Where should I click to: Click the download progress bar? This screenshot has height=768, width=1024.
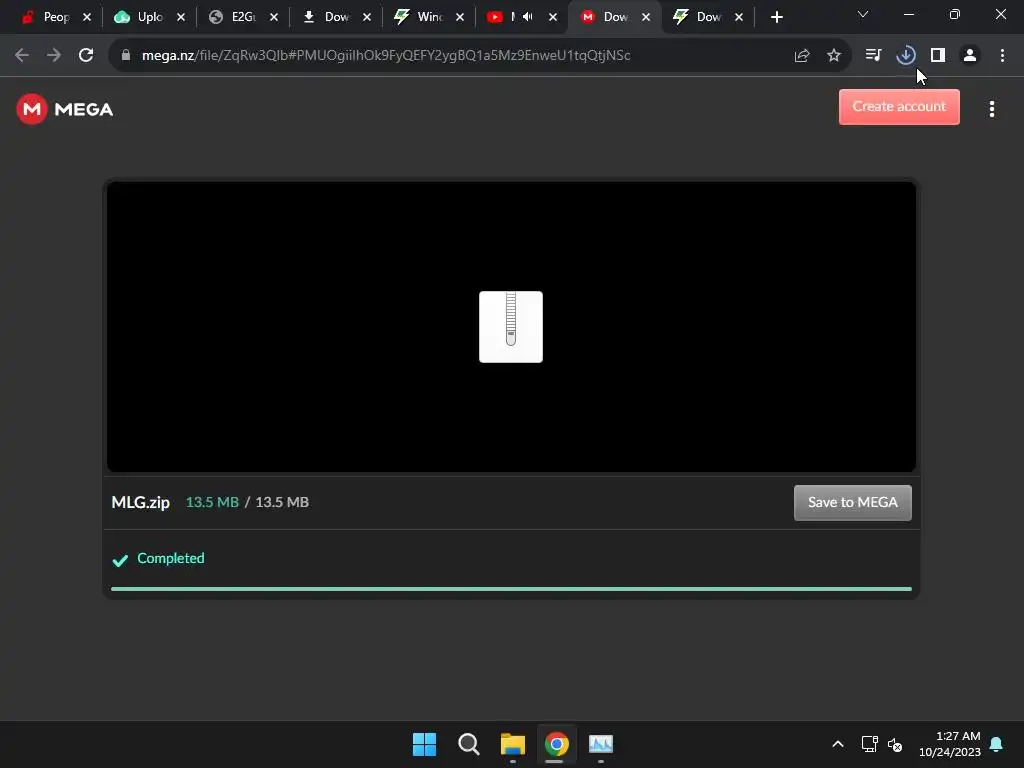[511, 588]
